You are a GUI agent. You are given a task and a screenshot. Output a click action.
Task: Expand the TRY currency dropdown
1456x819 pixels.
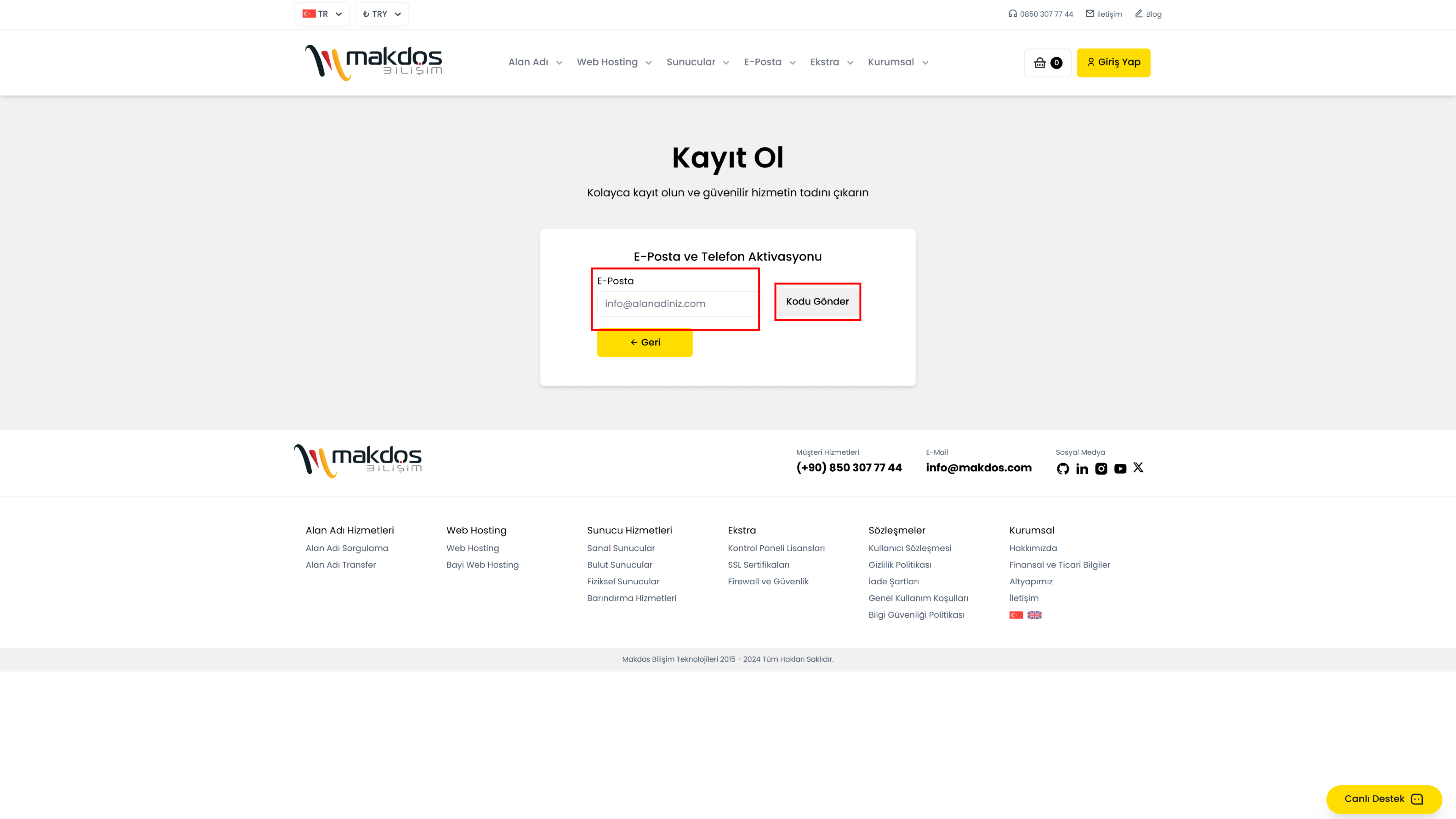381,14
